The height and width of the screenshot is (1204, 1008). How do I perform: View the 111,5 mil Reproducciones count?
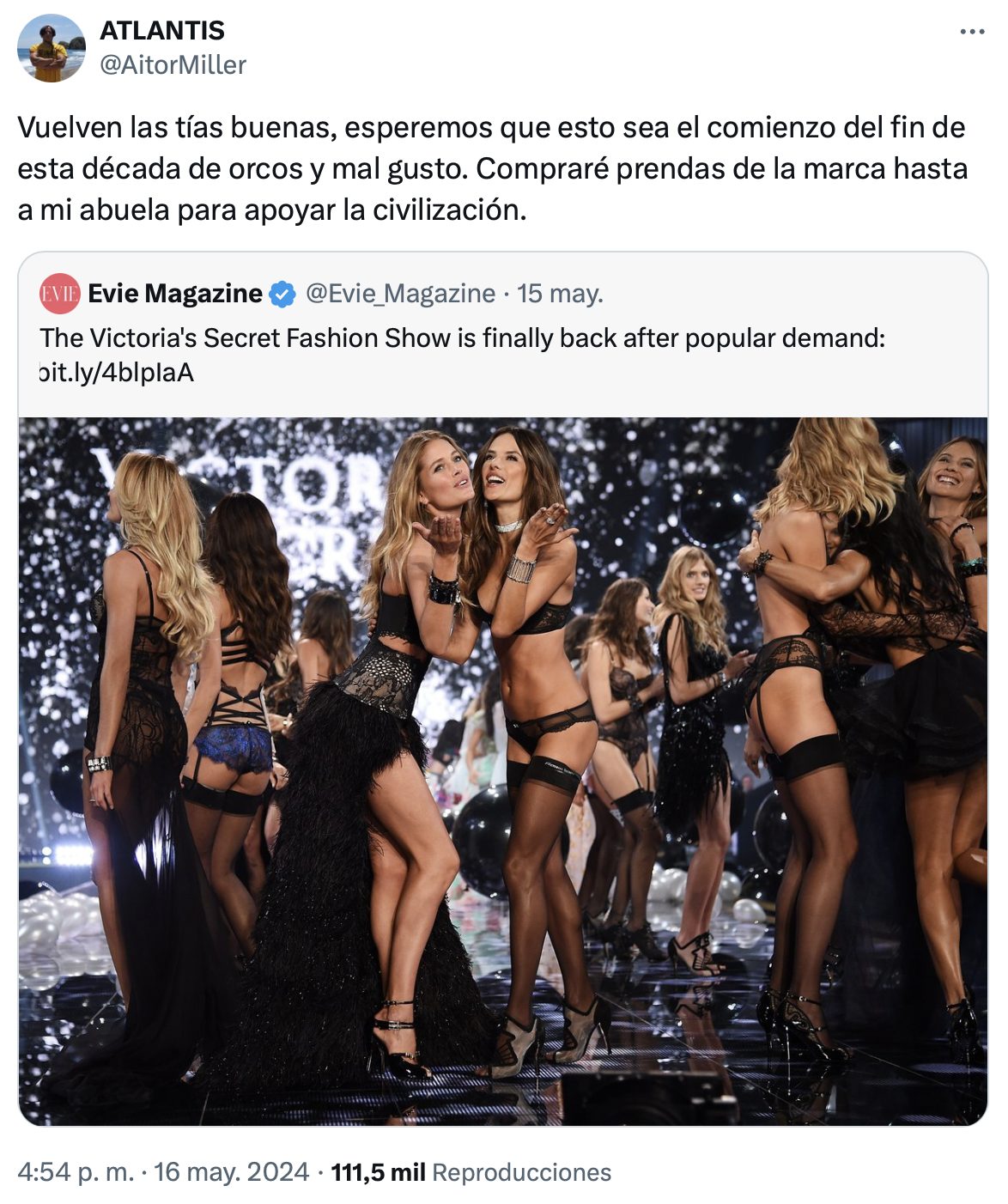471,1172
